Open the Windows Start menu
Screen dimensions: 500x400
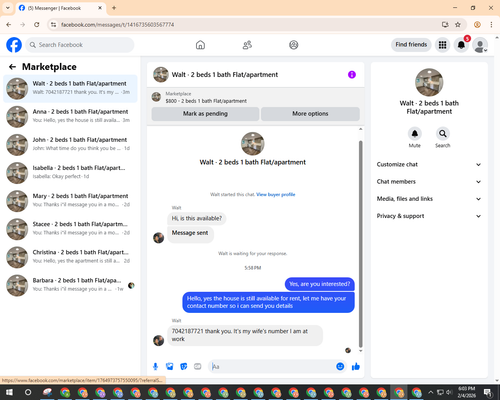pyautogui.click(x=9, y=392)
